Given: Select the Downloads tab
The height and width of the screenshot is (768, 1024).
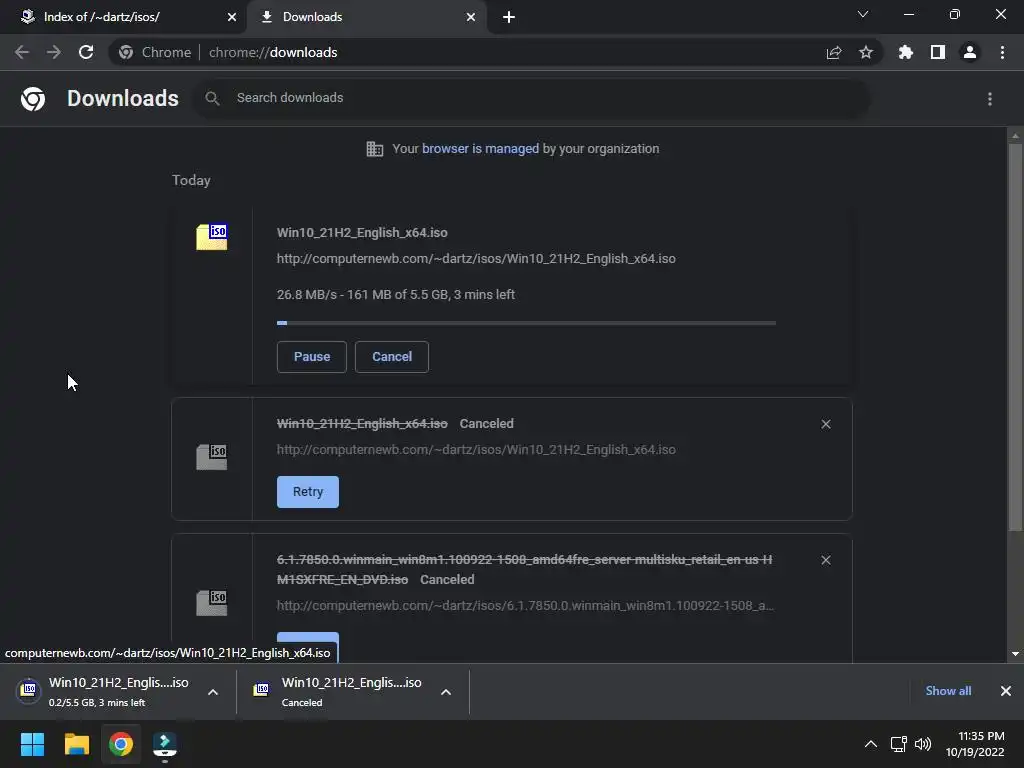Looking at the screenshot, I should [x=367, y=17].
